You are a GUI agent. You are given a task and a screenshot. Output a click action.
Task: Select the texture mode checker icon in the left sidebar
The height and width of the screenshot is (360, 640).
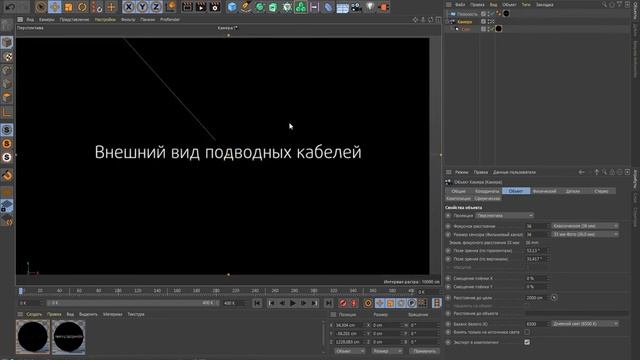[x=7, y=57]
